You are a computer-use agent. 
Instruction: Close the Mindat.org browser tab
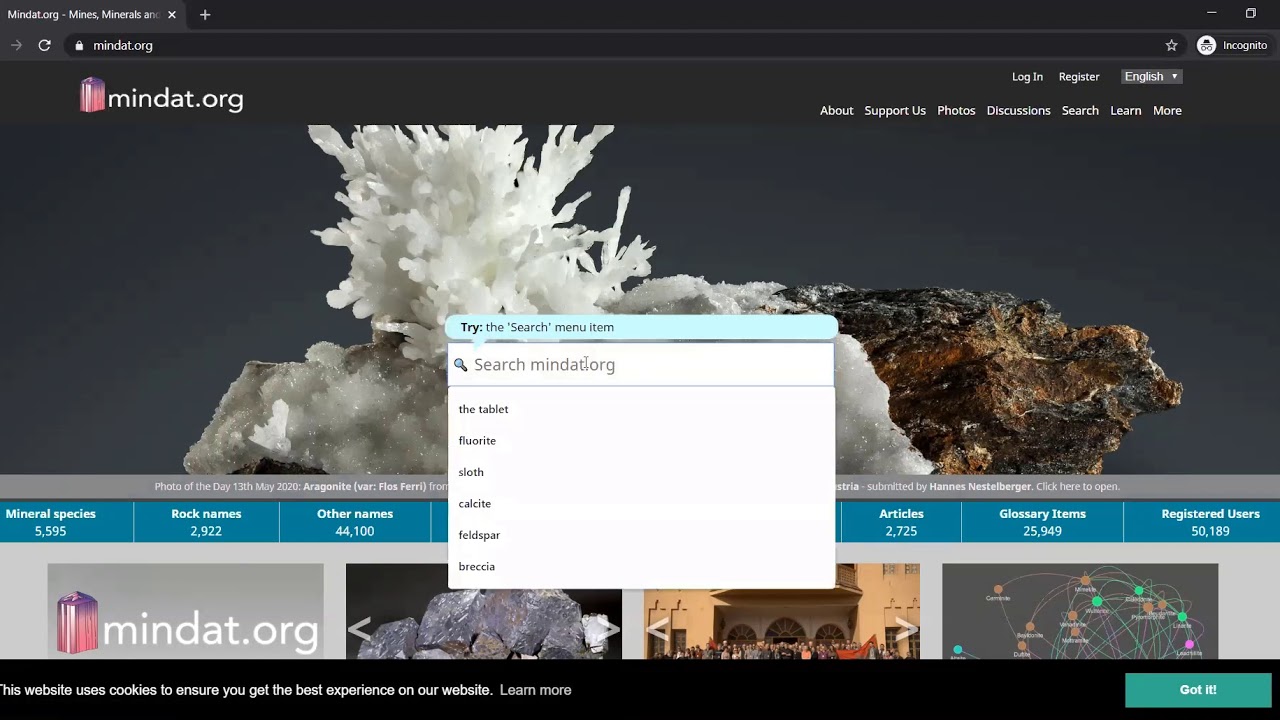coord(171,15)
